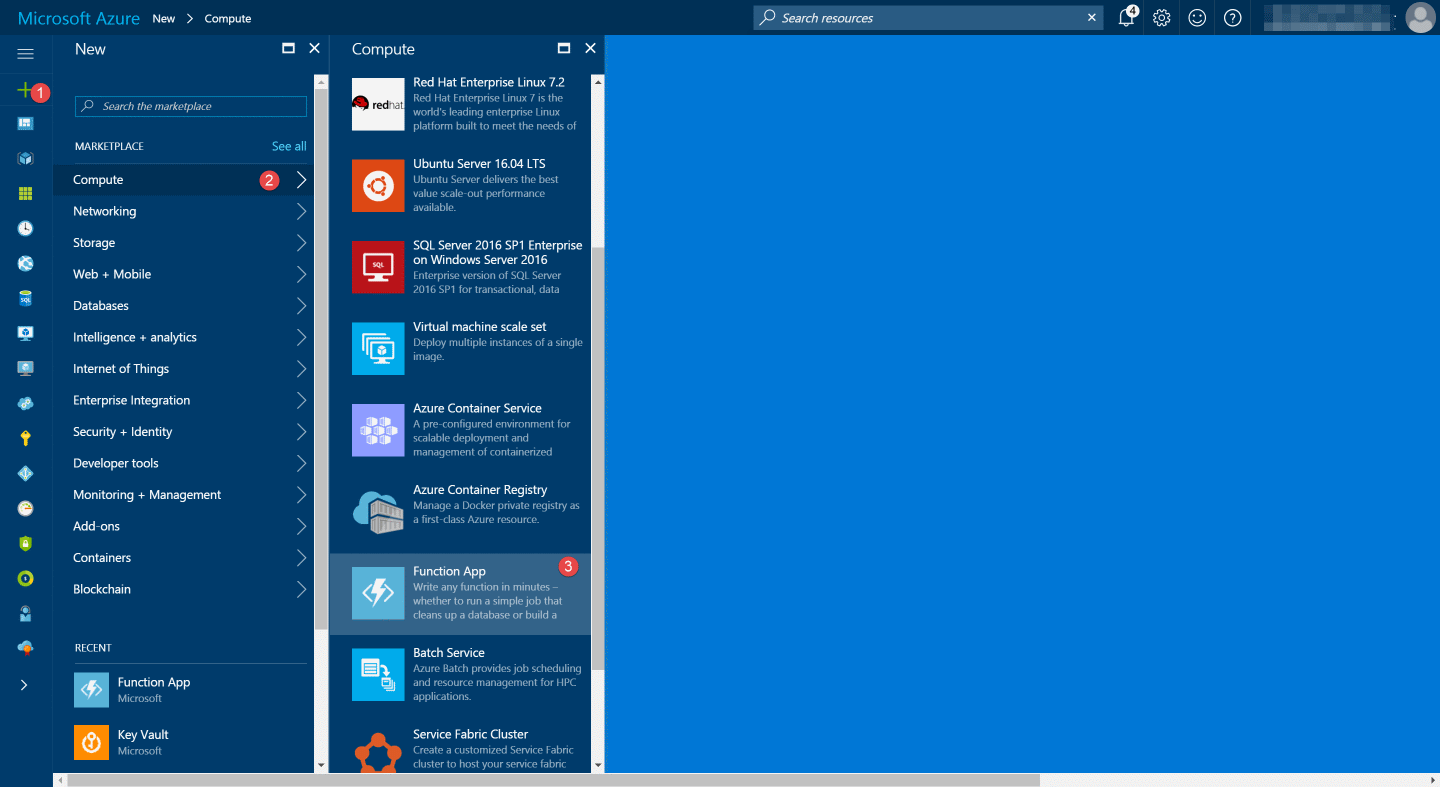Click Compute in the breadcrumb

[228, 18]
